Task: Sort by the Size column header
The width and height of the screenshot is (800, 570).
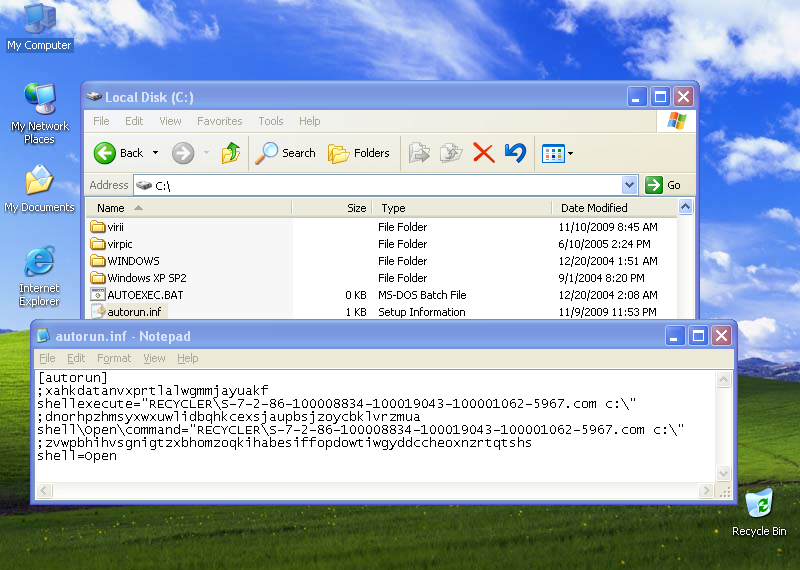Action: click(332, 208)
